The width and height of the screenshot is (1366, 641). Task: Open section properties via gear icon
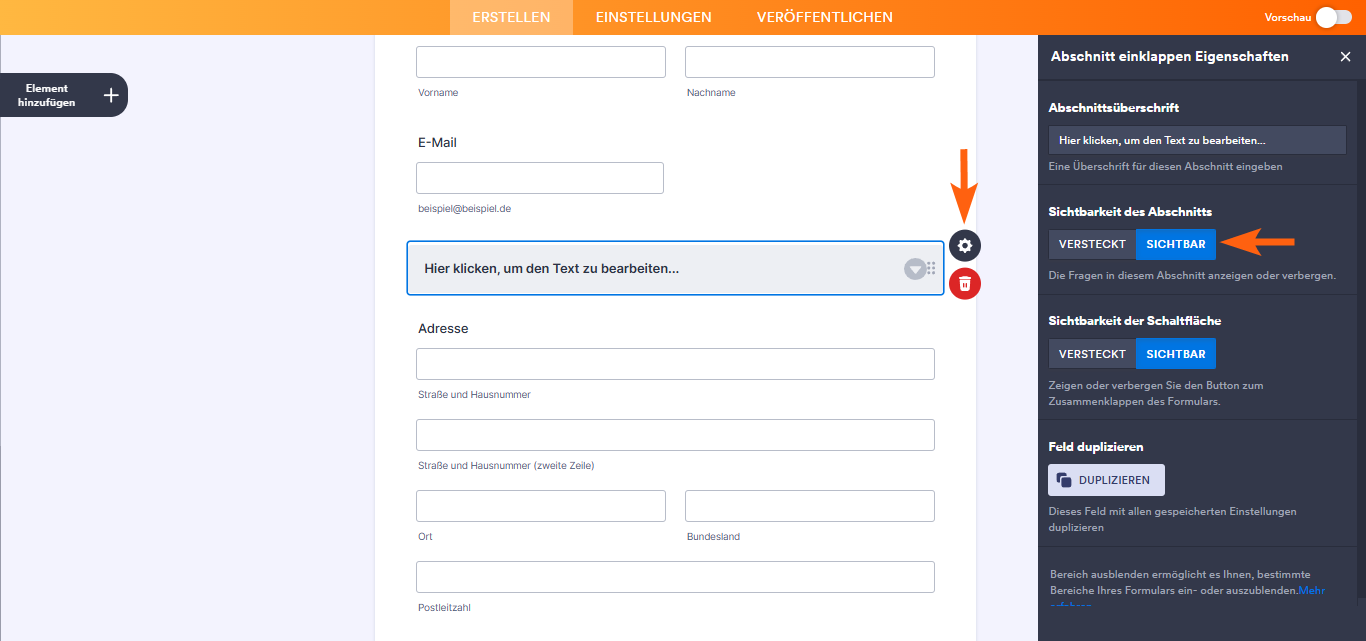click(965, 245)
